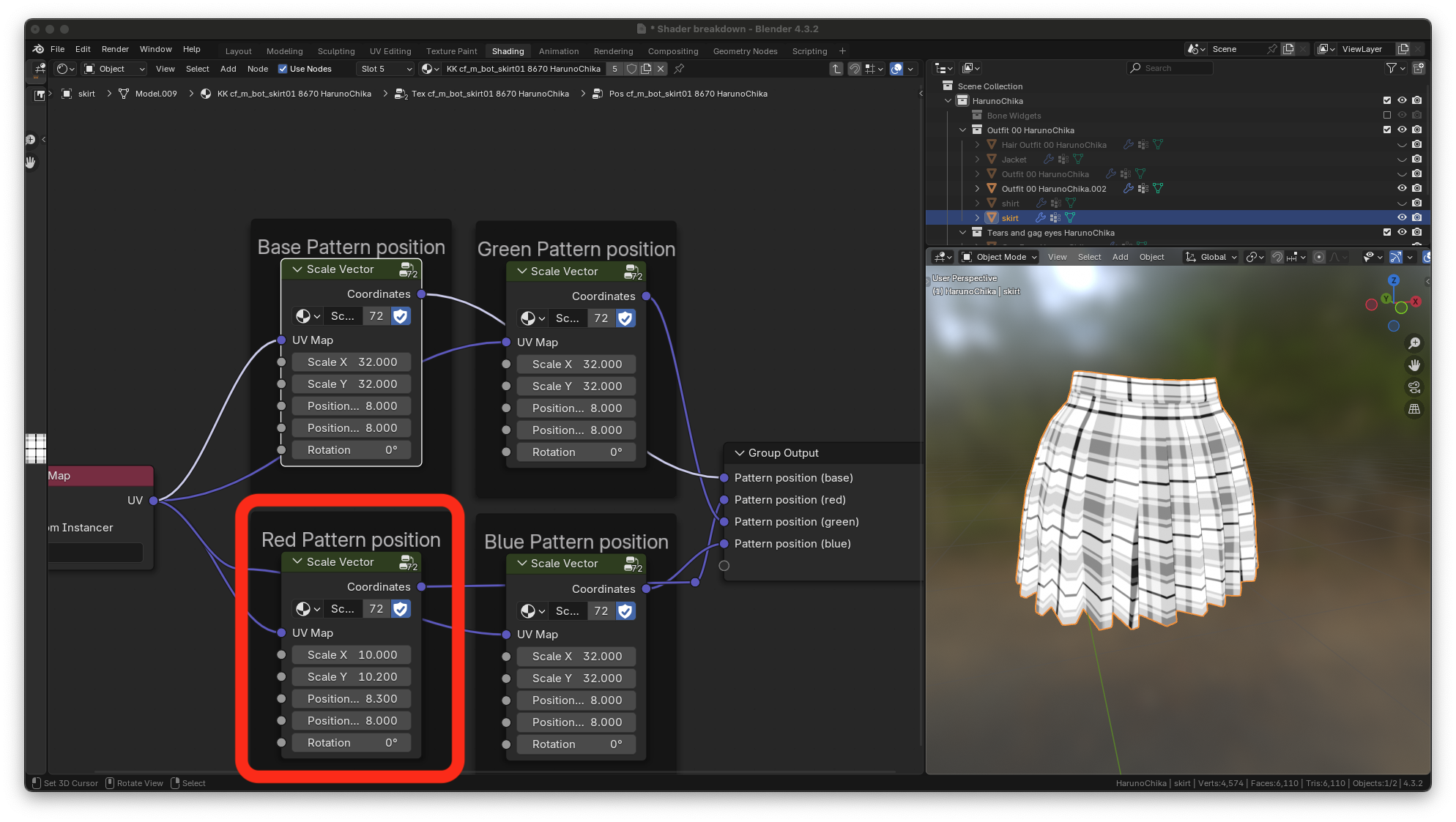Open the Slot 5 dropdown
The image size is (1456, 822).
click(x=387, y=69)
